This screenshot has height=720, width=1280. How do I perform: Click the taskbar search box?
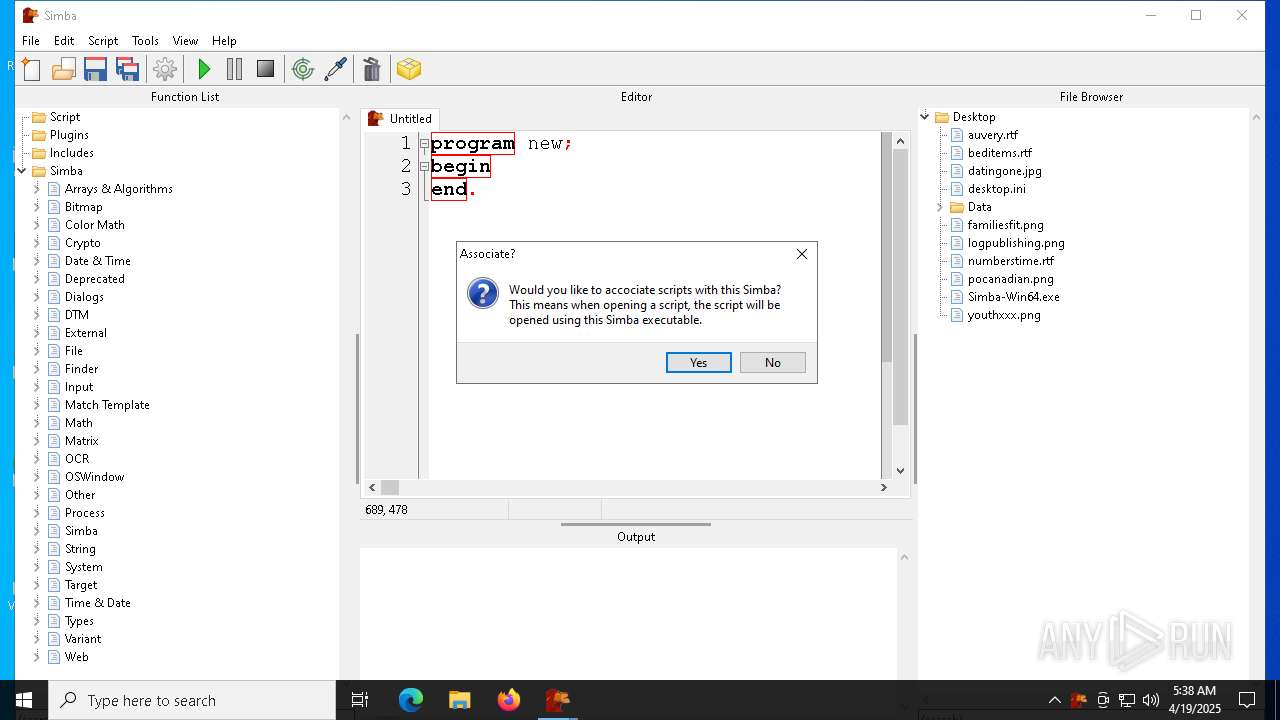coord(192,700)
